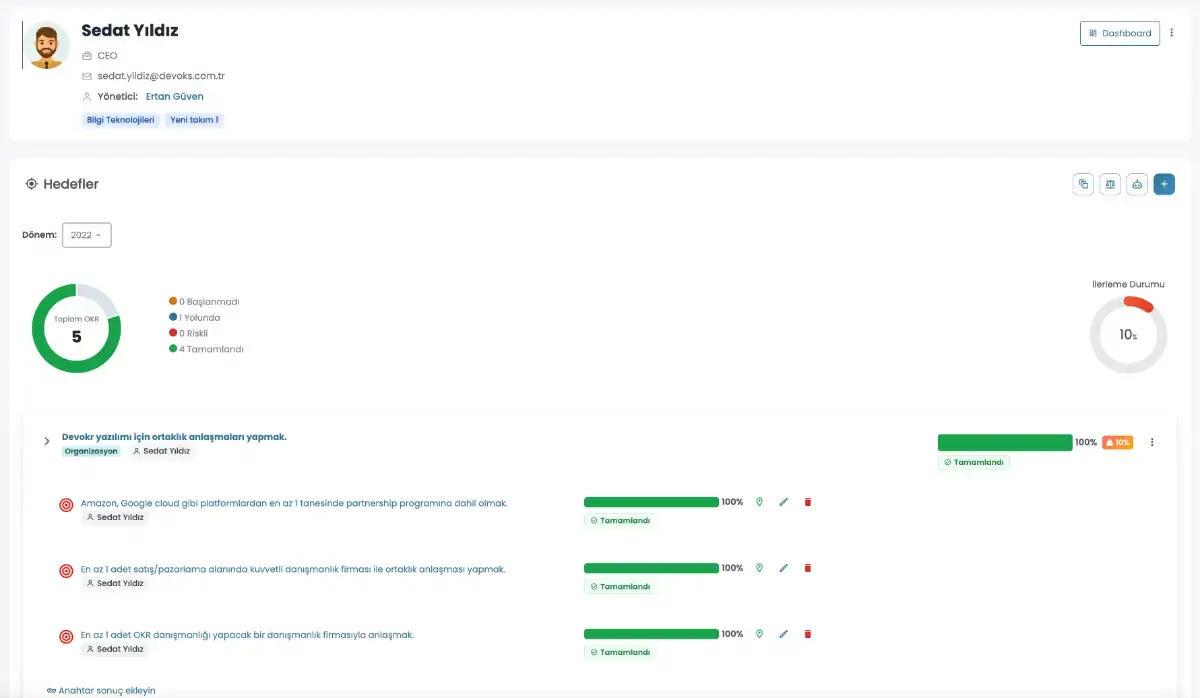Screen dimensions: 1200x698
Task: Click Anahtar sonuç ekleyin link
Action: [101, 690]
